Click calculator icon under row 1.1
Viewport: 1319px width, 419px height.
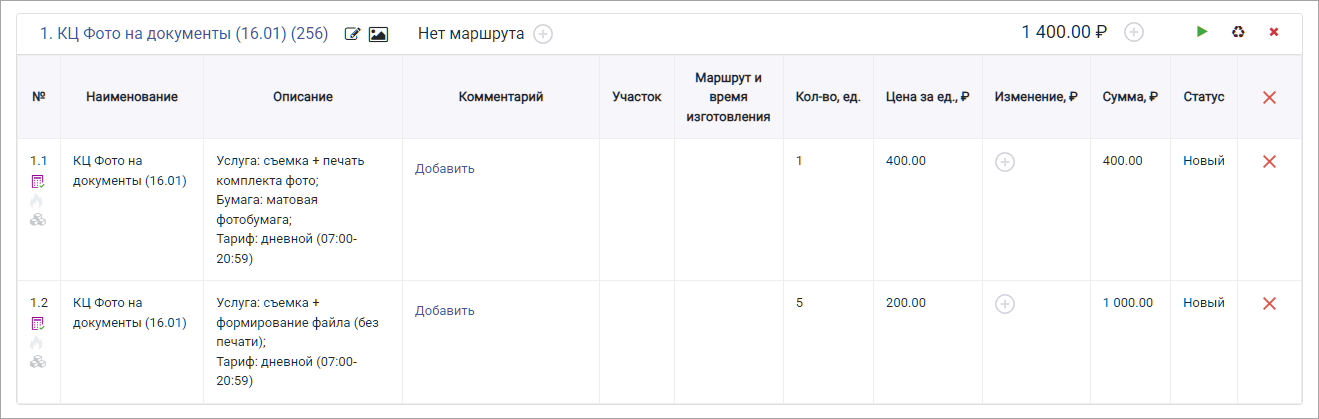(38, 181)
